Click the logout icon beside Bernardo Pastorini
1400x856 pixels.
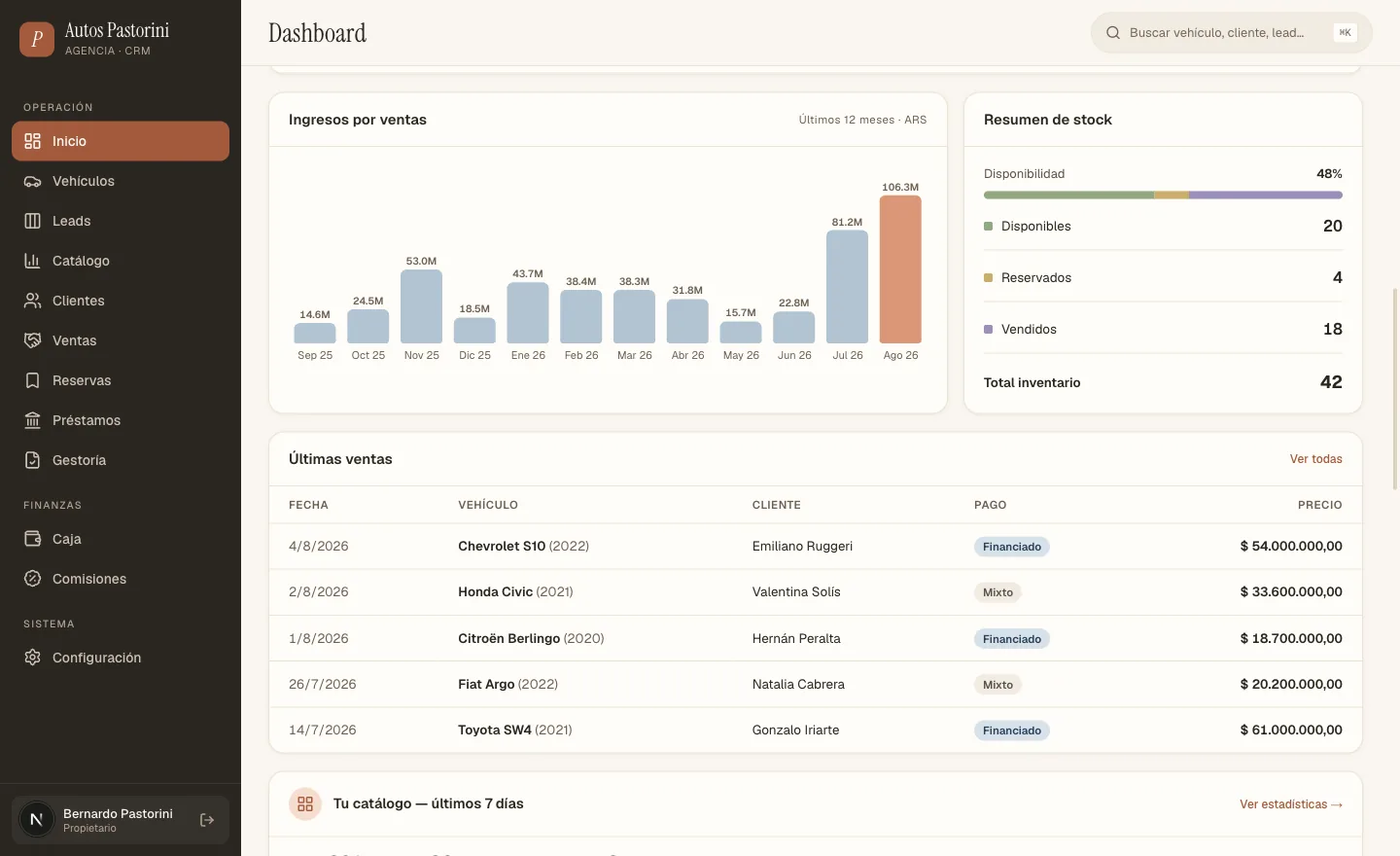[x=207, y=820]
